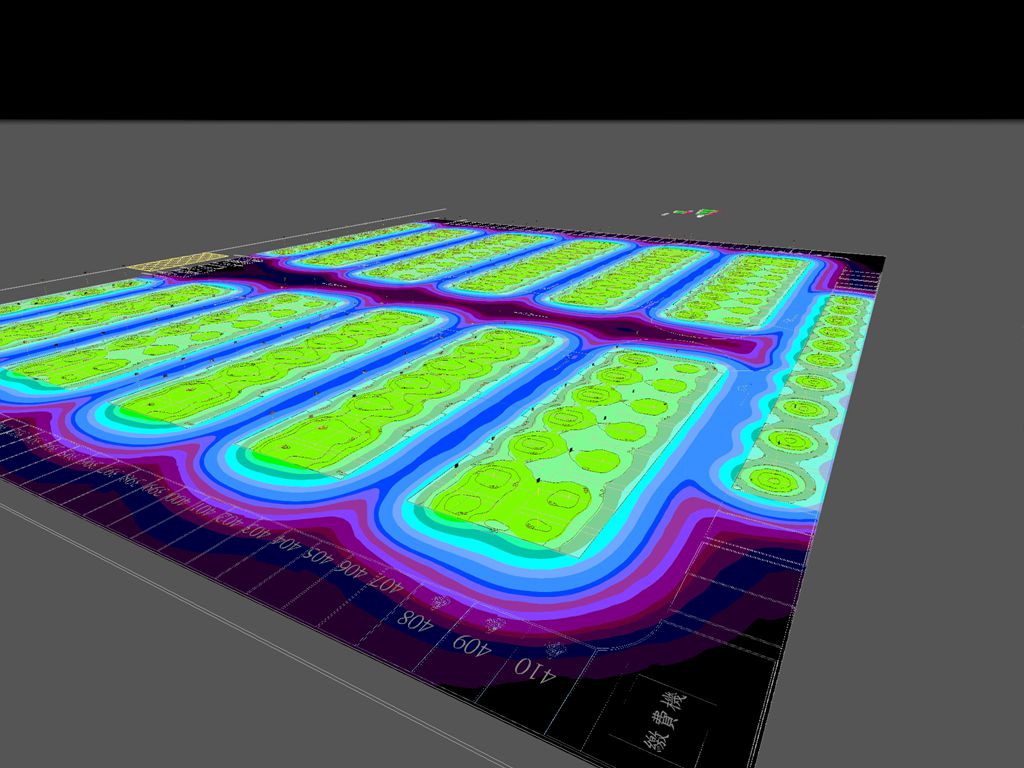
Task: Click the small symbol above slot 410
Action: pyautogui.click(x=557, y=650)
